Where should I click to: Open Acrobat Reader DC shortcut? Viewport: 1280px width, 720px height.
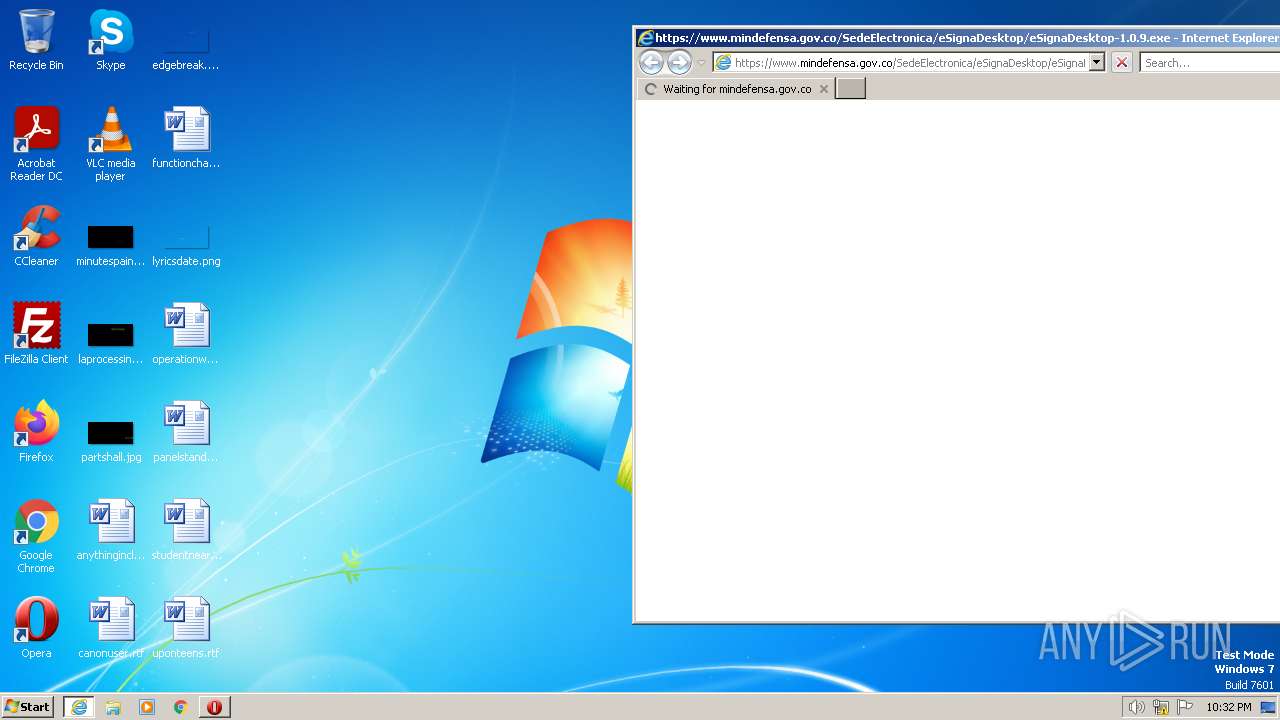(x=36, y=144)
